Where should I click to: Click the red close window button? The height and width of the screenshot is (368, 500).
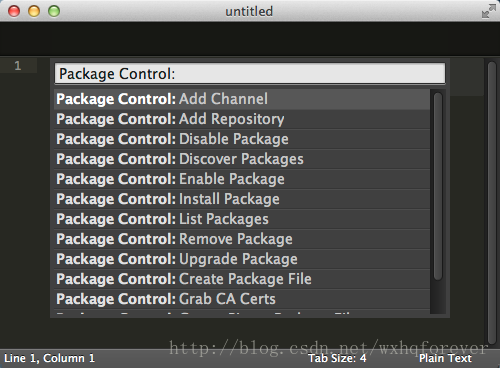click(x=14, y=11)
